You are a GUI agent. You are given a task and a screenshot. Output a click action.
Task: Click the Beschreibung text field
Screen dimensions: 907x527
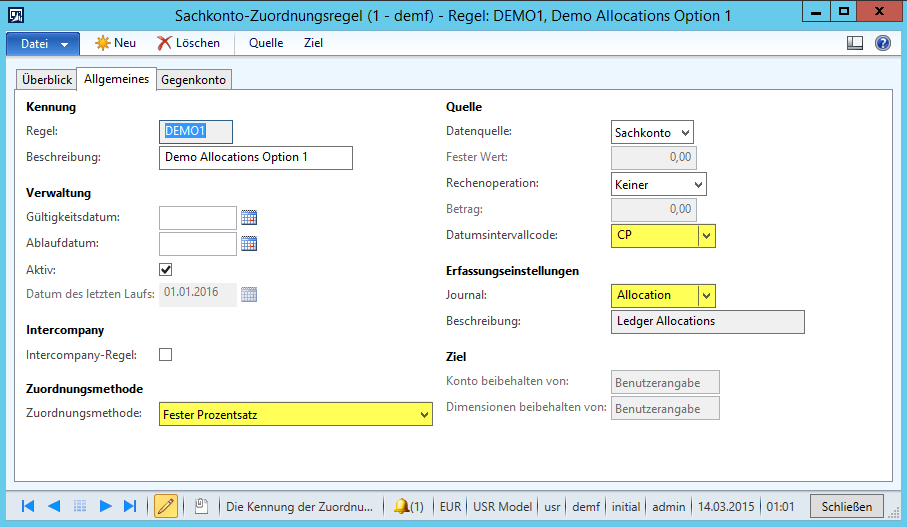pyautogui.click(x=256, y=158)
